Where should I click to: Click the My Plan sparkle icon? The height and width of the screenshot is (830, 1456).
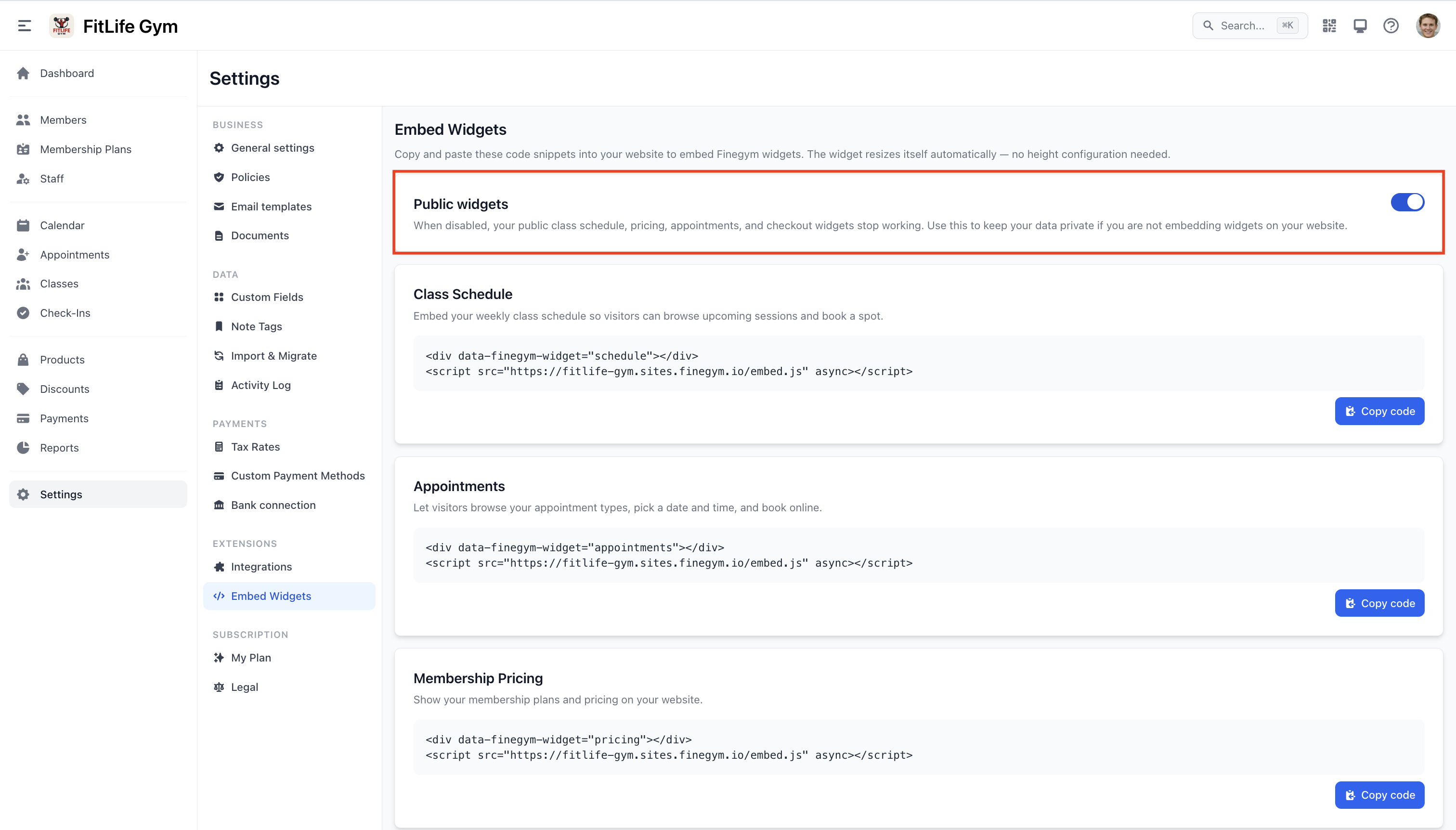pos(219,658)
